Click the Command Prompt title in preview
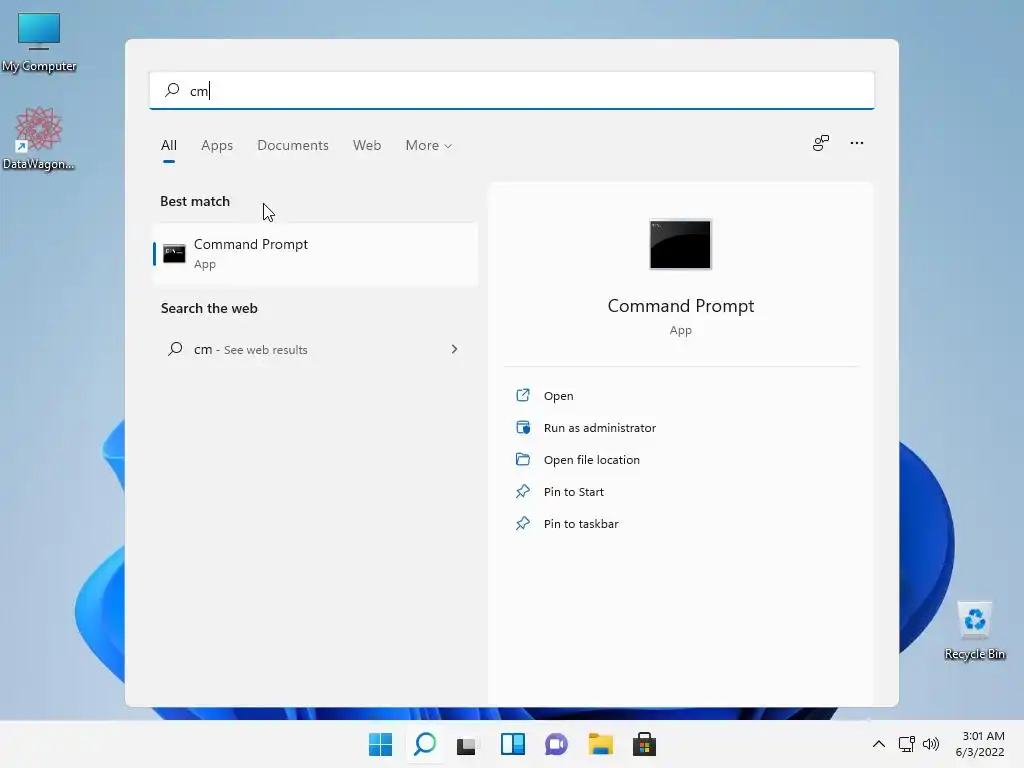The height and width of the screenshot is (768, 1024). 680,306
